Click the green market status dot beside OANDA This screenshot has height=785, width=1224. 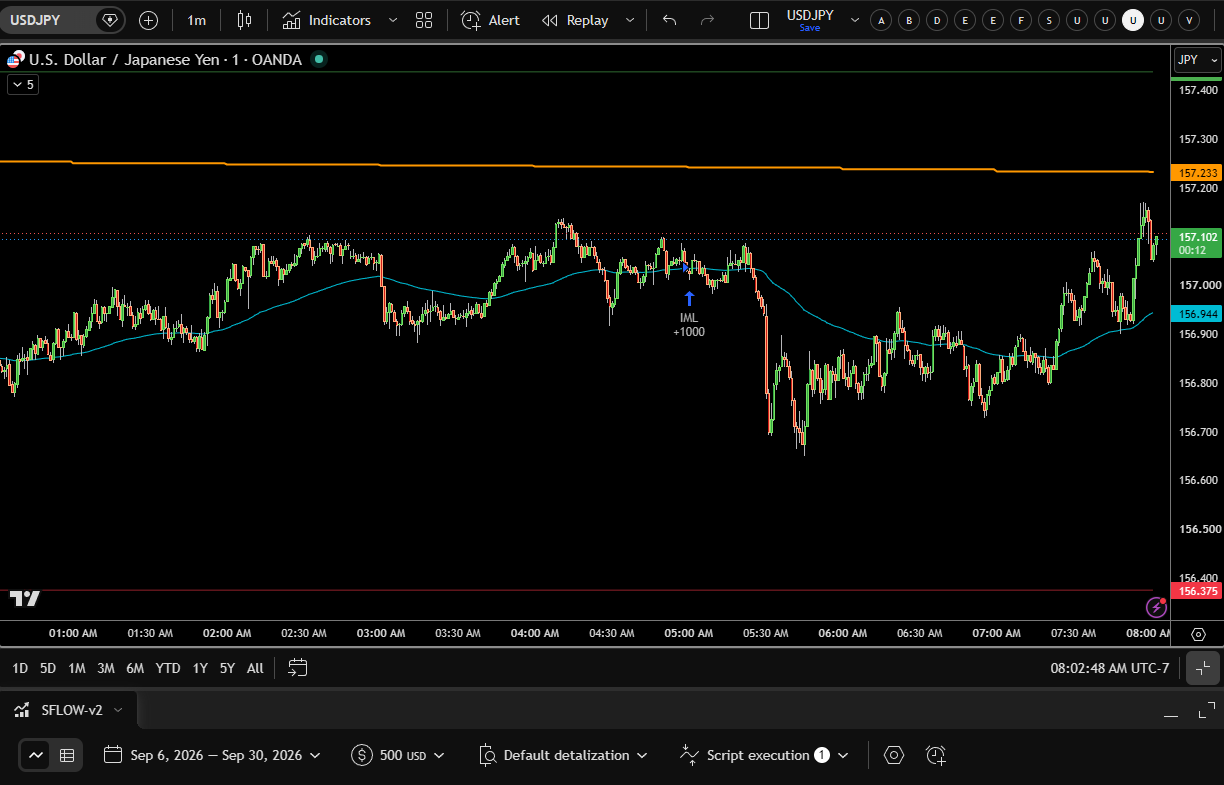point(319,59)
